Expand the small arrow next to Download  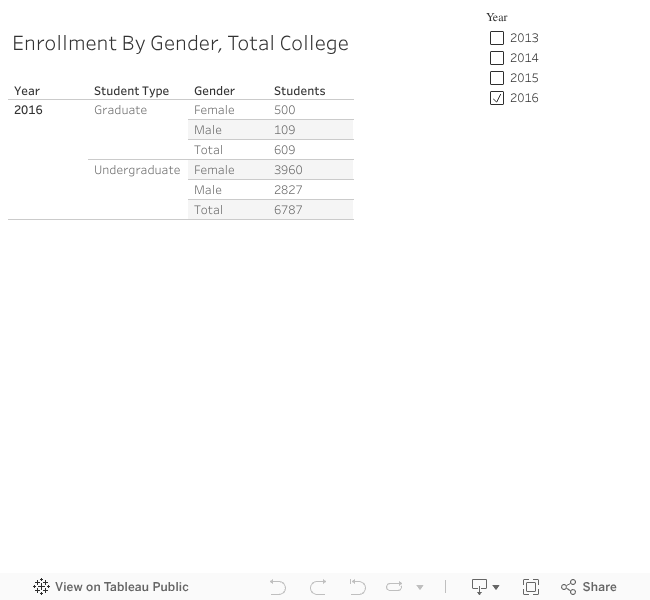[496, 587]
